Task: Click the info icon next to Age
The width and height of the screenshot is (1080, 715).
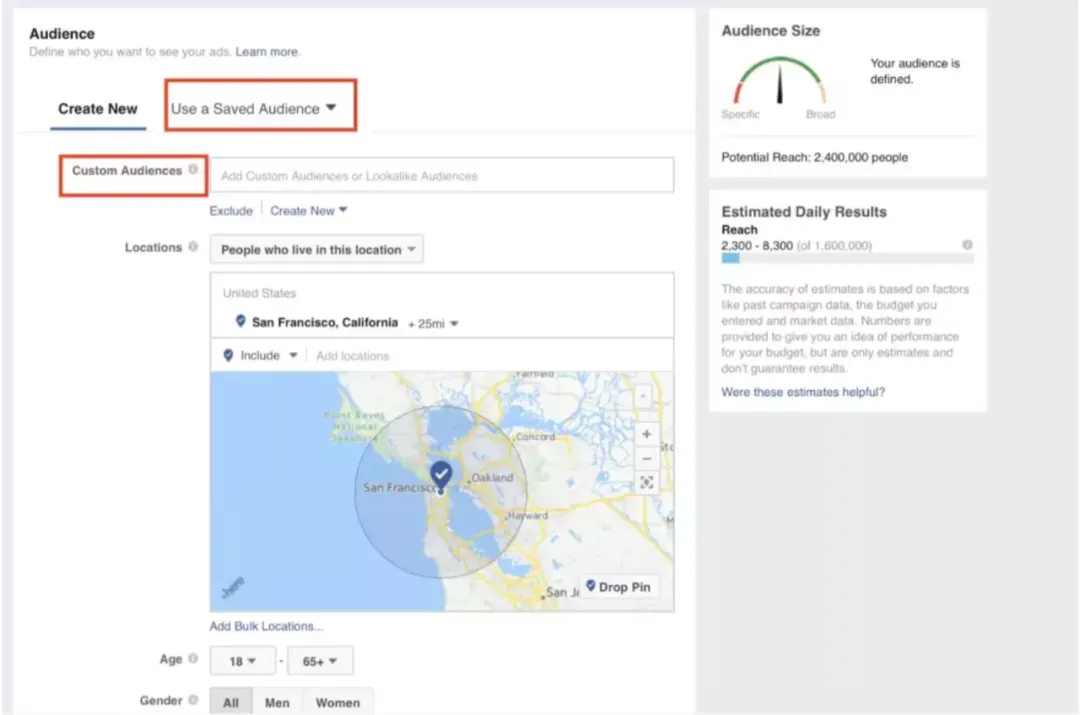Action: pyautogui.click(x=193, y=659)
